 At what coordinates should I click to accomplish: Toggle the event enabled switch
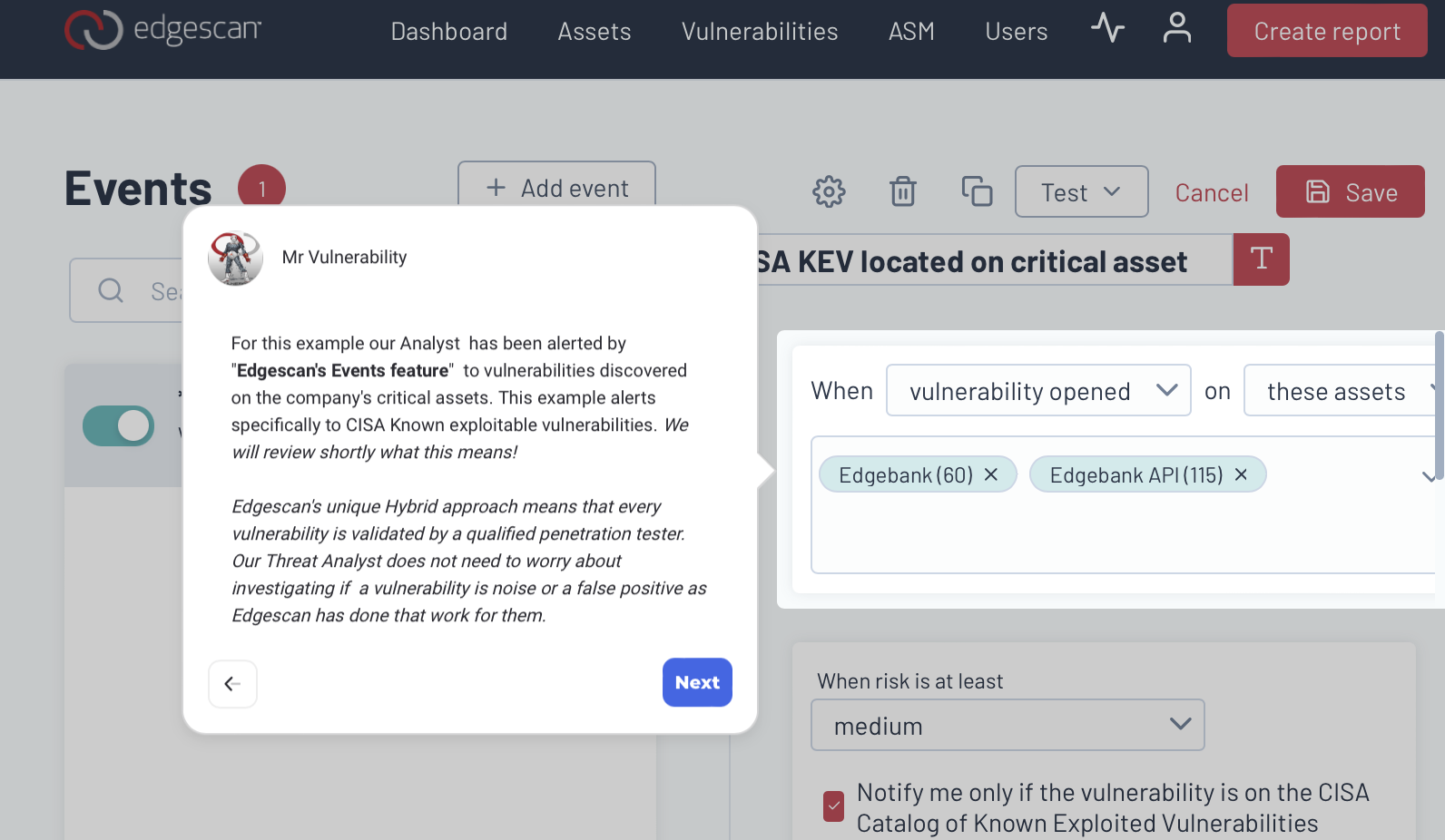click(118, 425)
